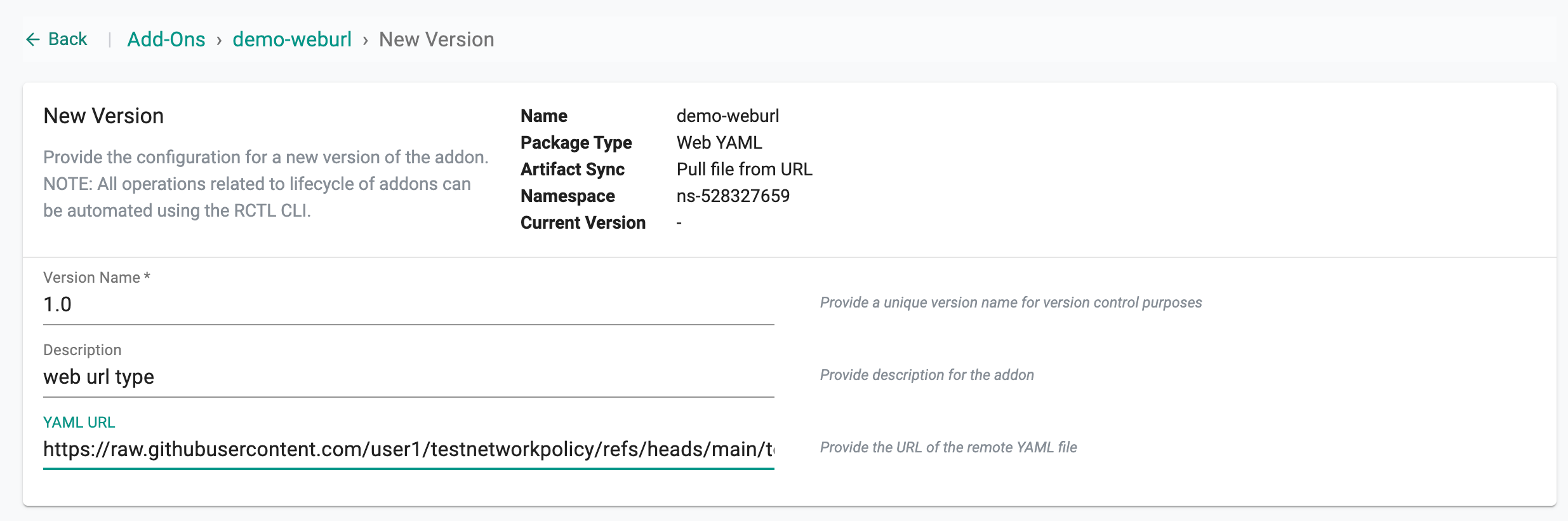1568x521 pixels.
Task: Click into the Description field
Action: click(408, 377)
